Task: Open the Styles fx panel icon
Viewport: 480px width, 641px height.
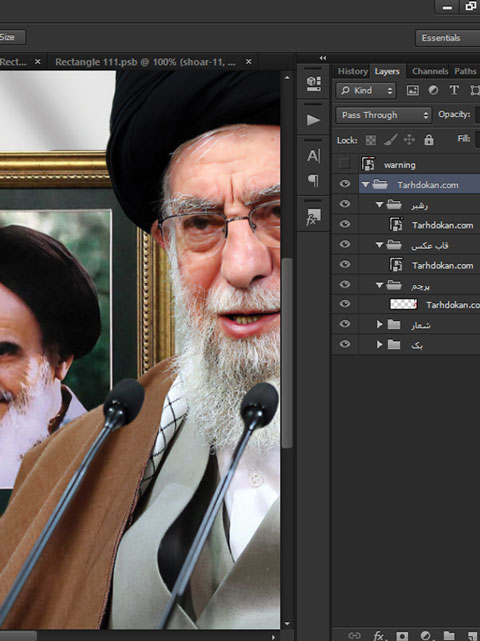Action: (x=313, y=217)
